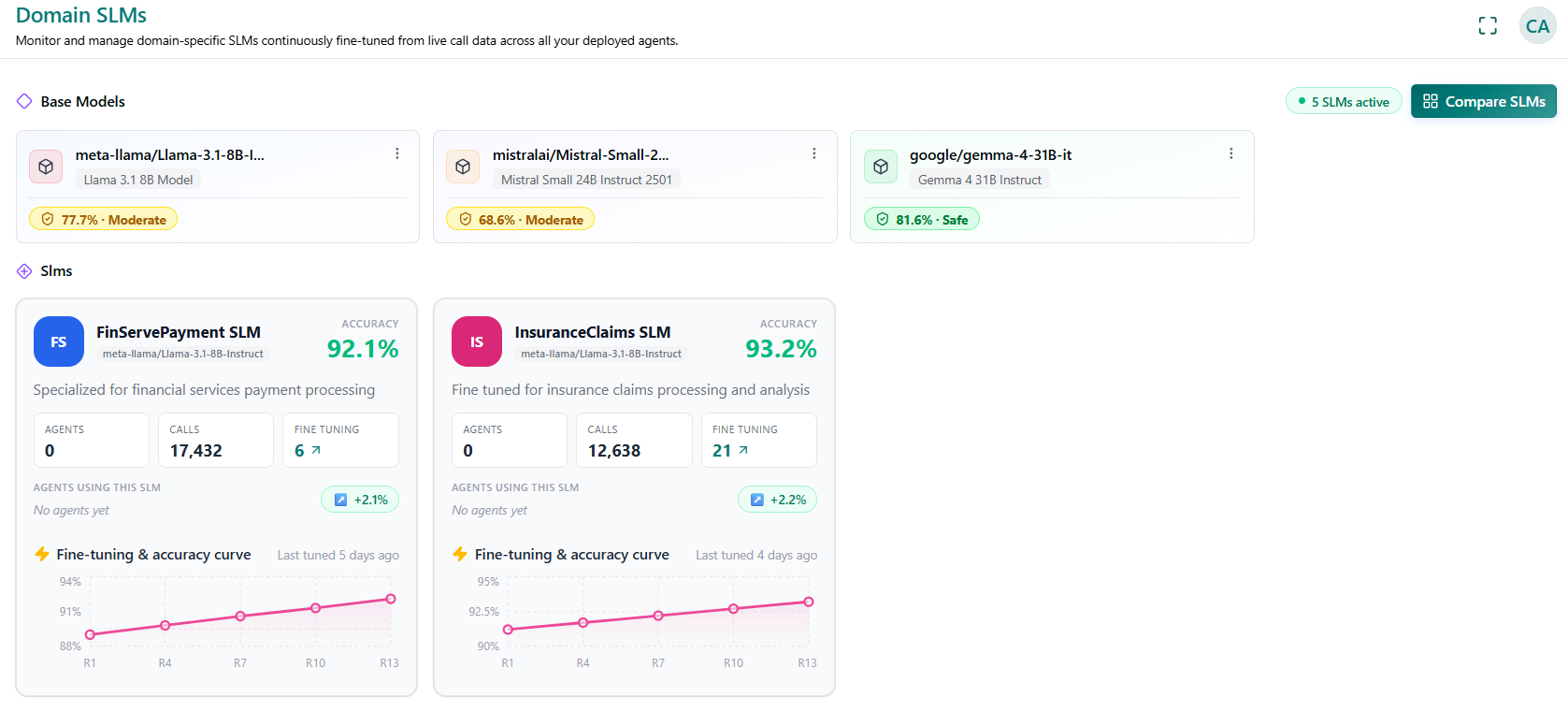The width and height of the screenshot is (1568, 726).
Task: Select the R13 data point on FinServePayment curve
Action: click(391, 599)
